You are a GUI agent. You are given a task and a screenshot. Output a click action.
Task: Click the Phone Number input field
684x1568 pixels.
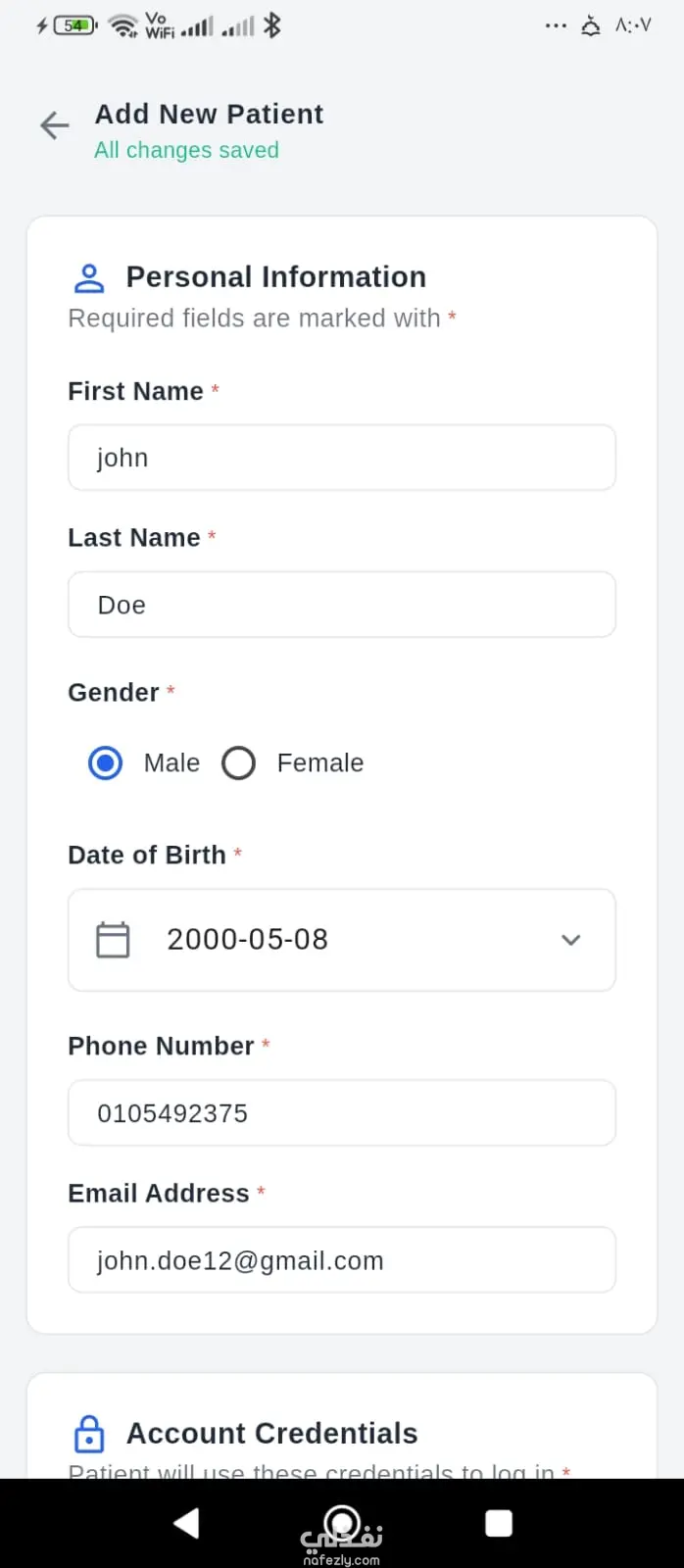(x=342, y=1113)
